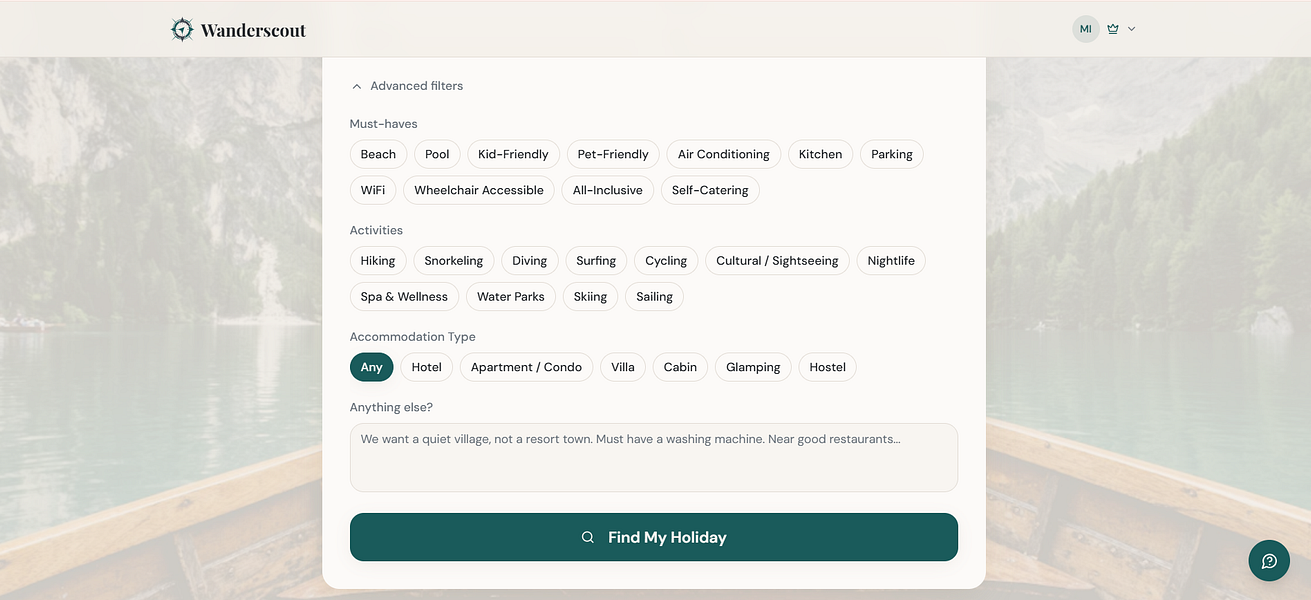Enable the Kid-Friendly filter

(x=513, y=154)
